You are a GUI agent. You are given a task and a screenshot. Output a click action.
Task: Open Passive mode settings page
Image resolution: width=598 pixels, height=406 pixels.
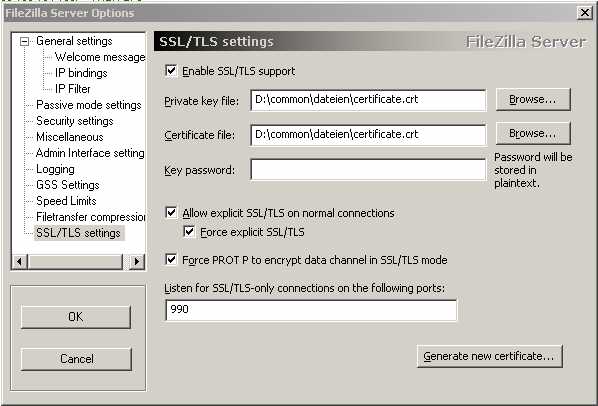click(x=88, y=105)
